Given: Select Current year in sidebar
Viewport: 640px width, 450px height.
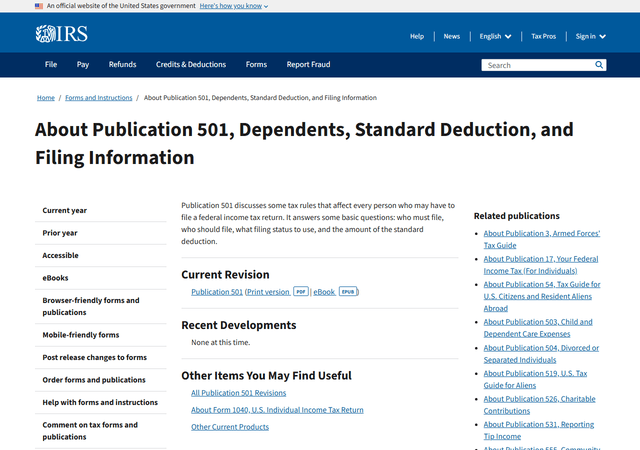Looking at the screenshot, I should tap(101, 210).
